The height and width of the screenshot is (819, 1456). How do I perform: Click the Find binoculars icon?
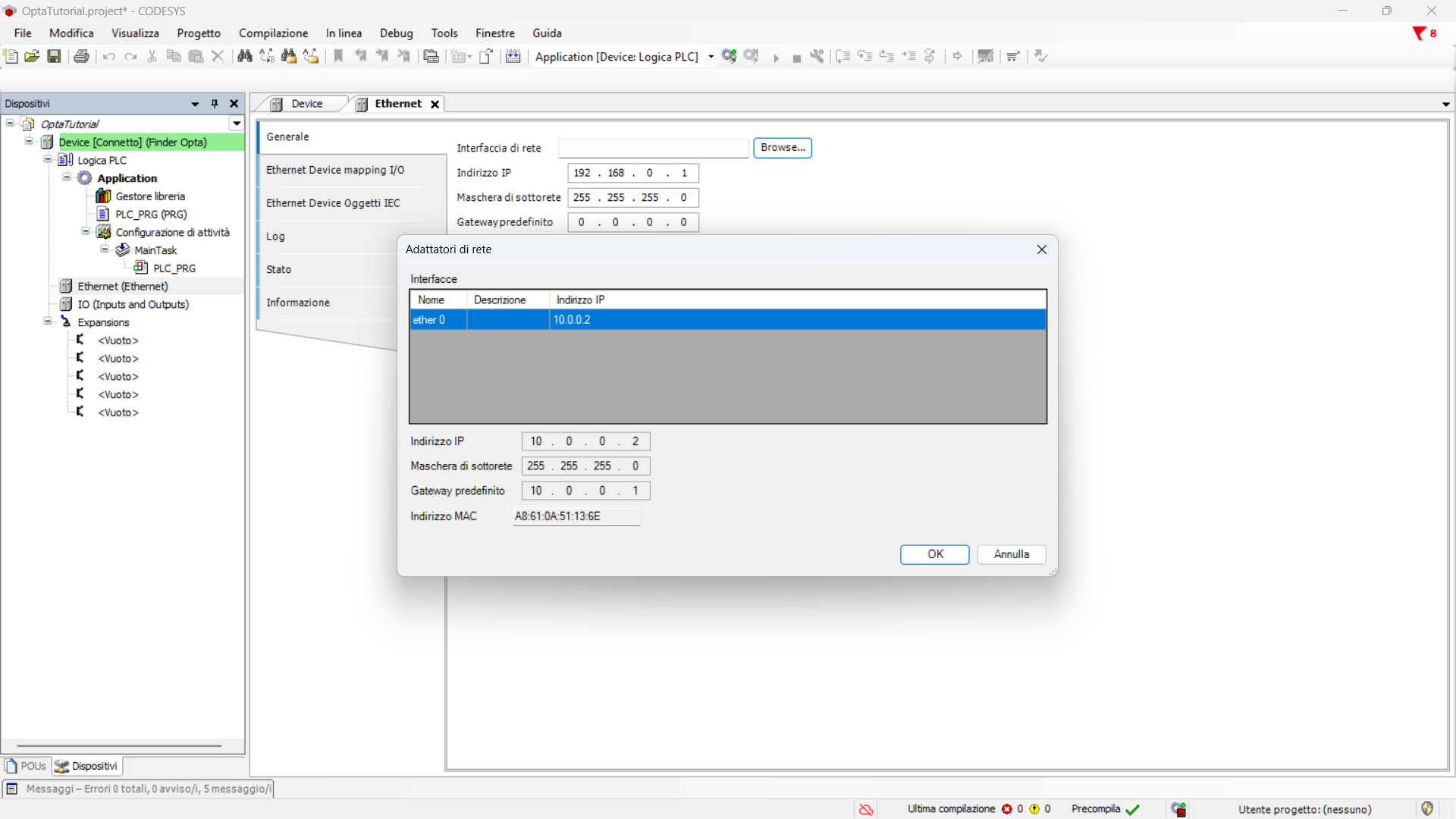244,56
